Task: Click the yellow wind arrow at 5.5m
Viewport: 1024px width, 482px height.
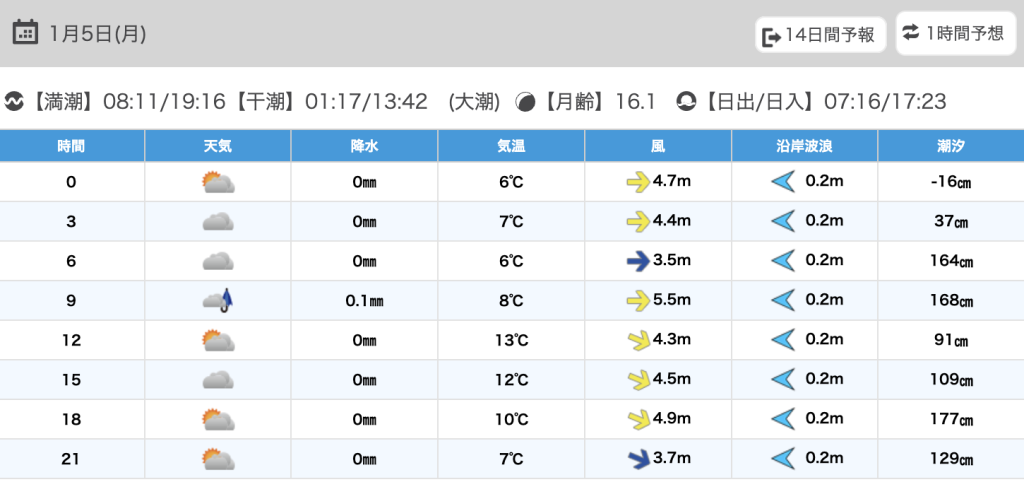Action: tap(636, 300)
